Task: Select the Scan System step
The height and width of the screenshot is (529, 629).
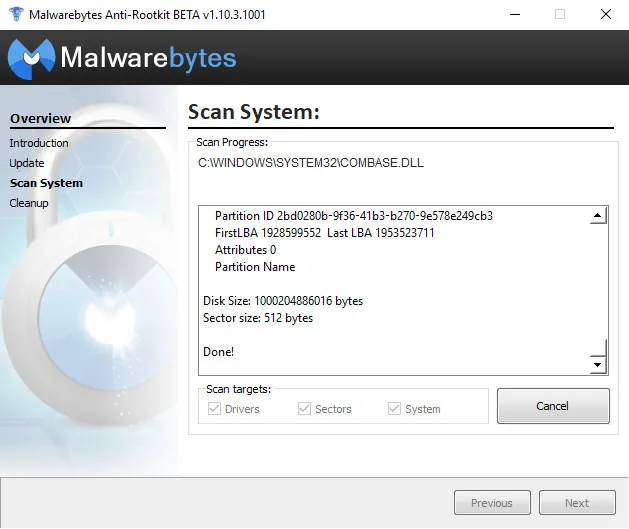Action: pyautogui.click(x=46, y=183)
